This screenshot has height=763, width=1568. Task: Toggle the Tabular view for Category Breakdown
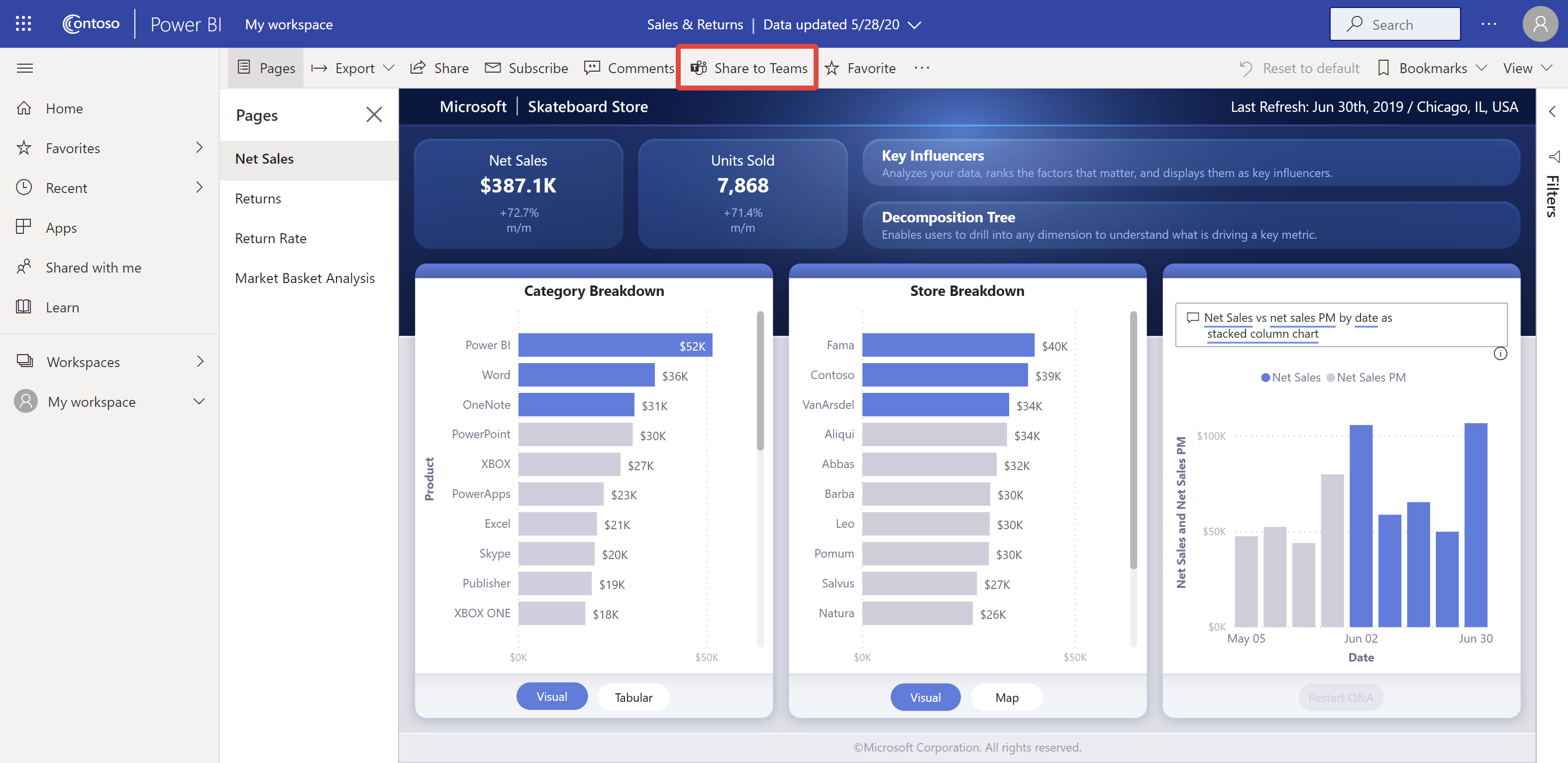[634, 697]
